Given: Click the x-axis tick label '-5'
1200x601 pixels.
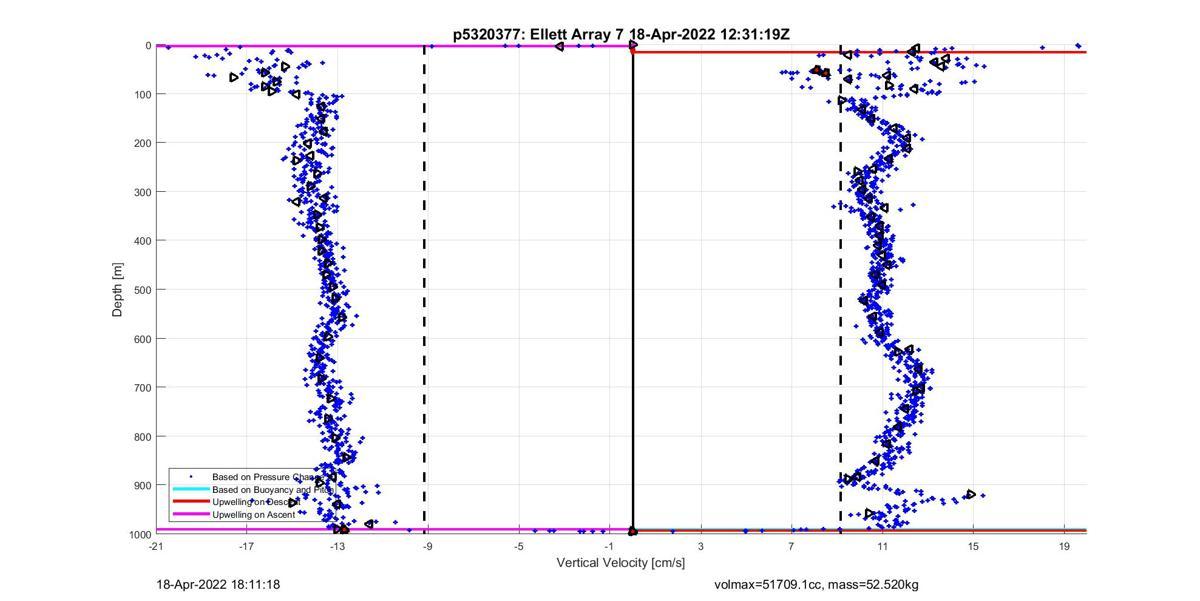Looking at the screenshot, I should pyautogui.click(x=519, y=546).
